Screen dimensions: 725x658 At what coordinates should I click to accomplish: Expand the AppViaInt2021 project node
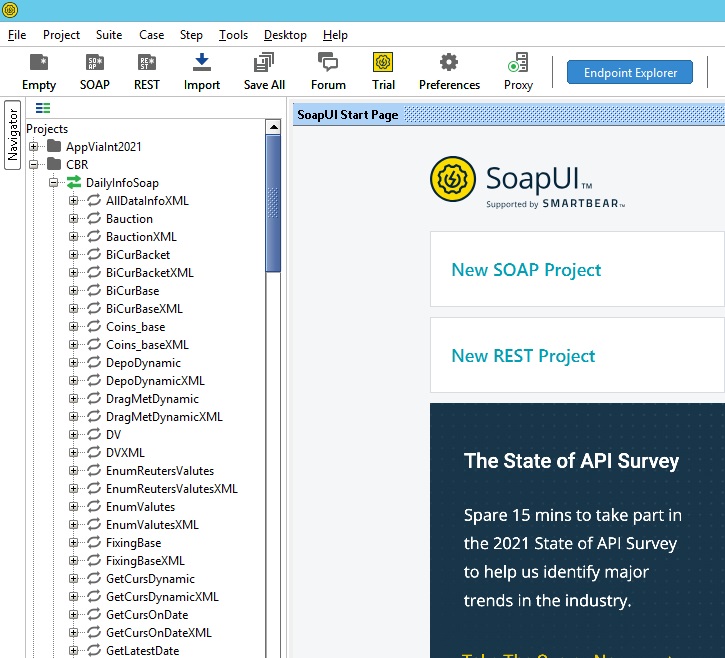pos(33,146)
